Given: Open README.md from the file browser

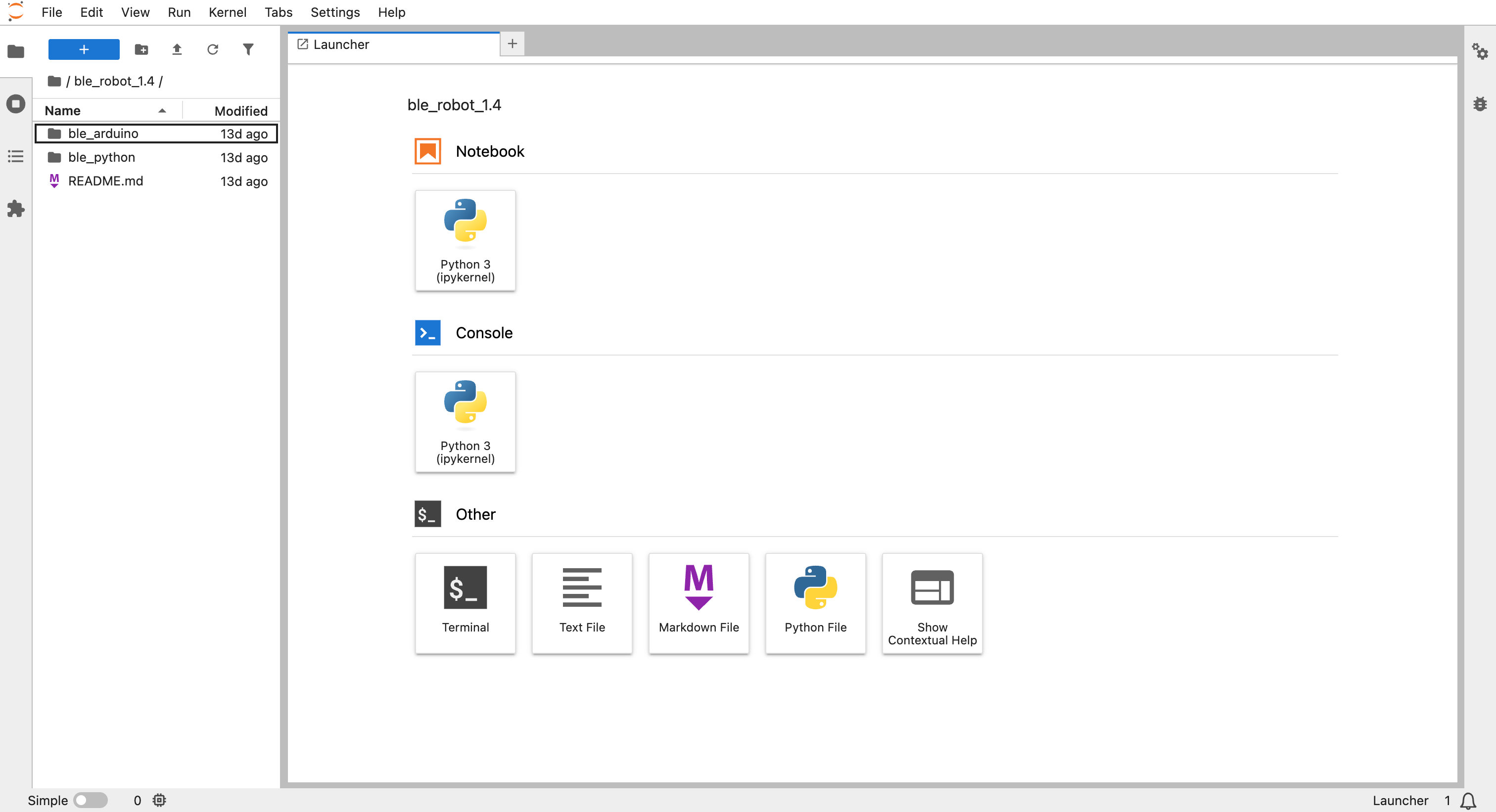Looking at the screenshot, I should (105, 180).
